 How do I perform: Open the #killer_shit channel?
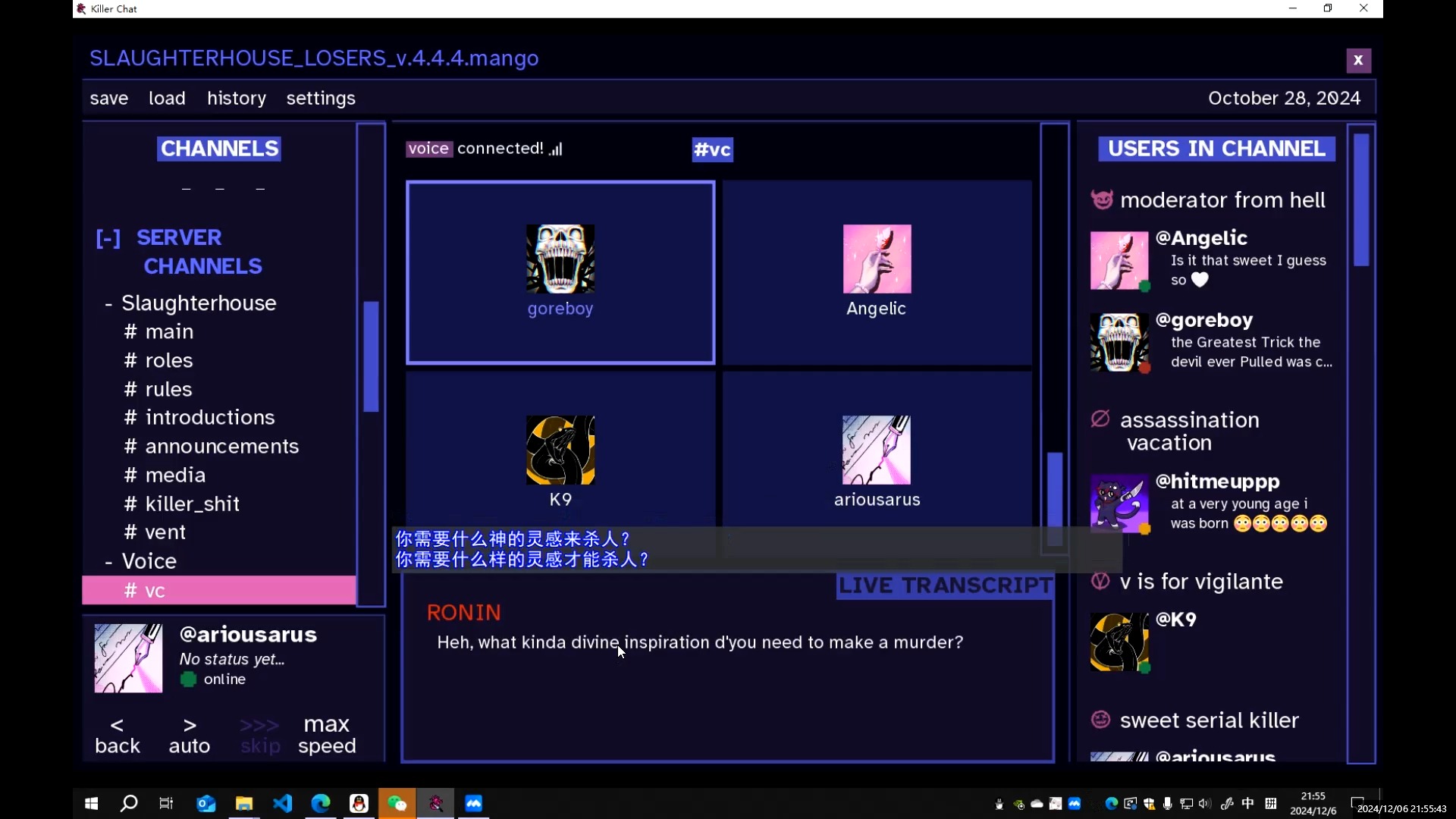pyautogui.click(x=192, y=504)
